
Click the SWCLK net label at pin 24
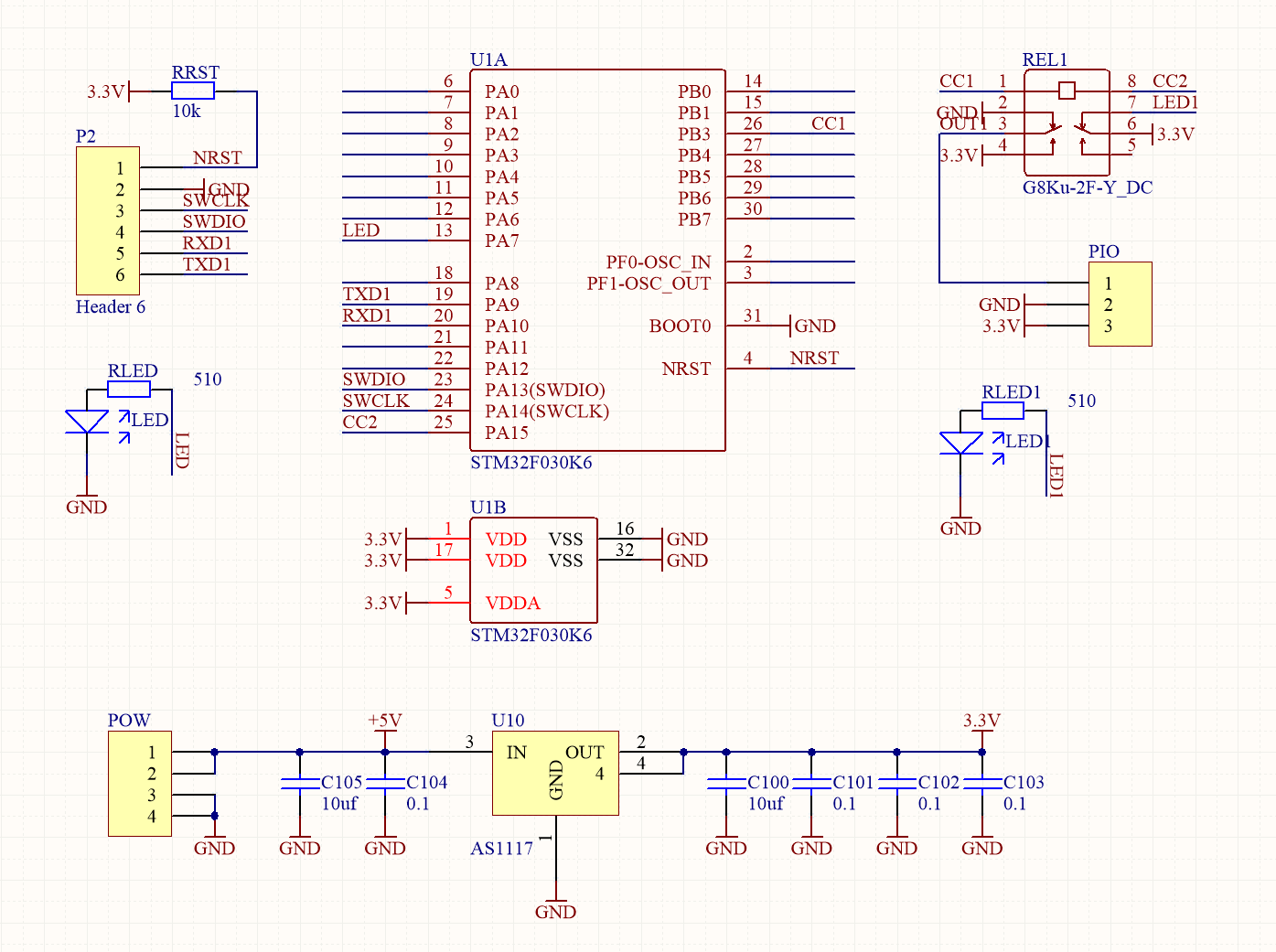click(x=376, y=401)
